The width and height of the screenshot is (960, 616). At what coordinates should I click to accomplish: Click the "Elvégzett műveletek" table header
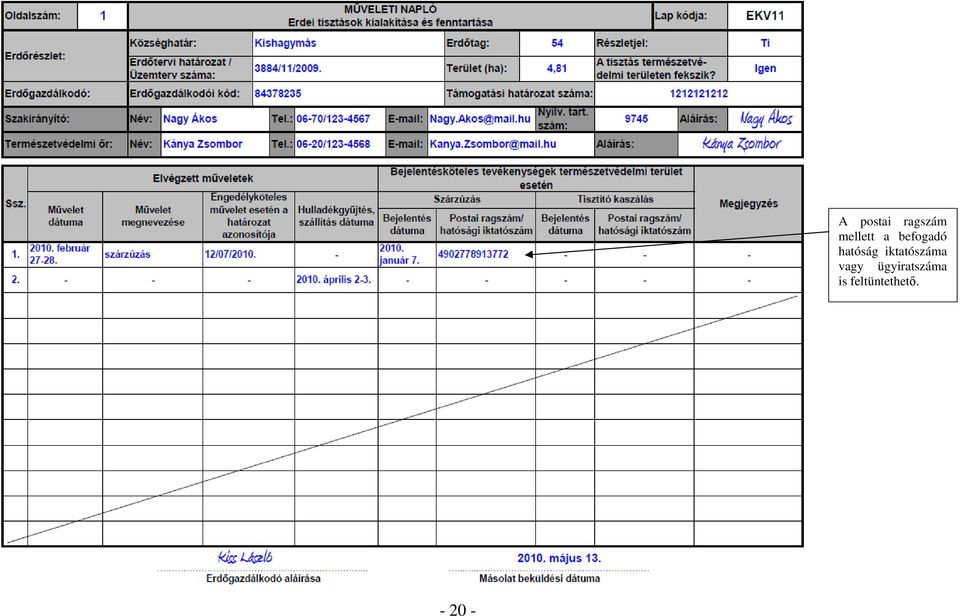click(203, 179)
